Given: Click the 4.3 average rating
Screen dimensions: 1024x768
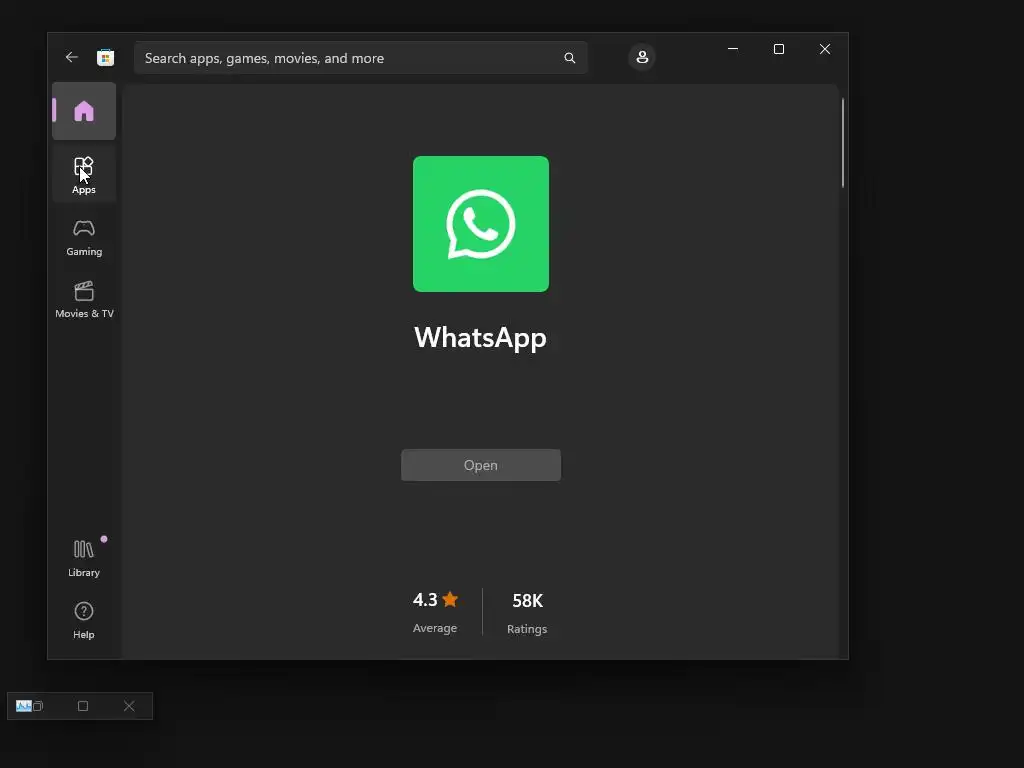Looking at the screenshot, I should tap(425, 600).
